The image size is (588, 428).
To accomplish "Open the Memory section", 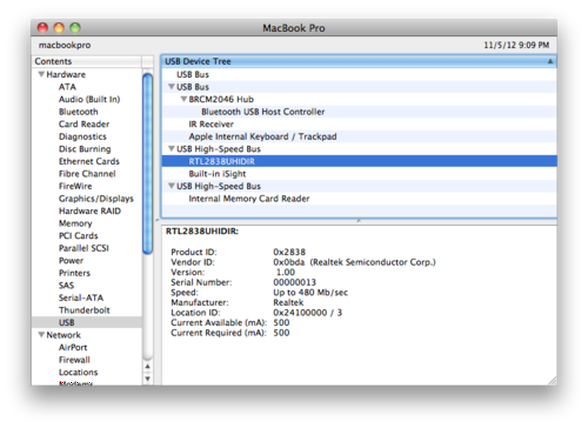I will (x=75, y=223).
